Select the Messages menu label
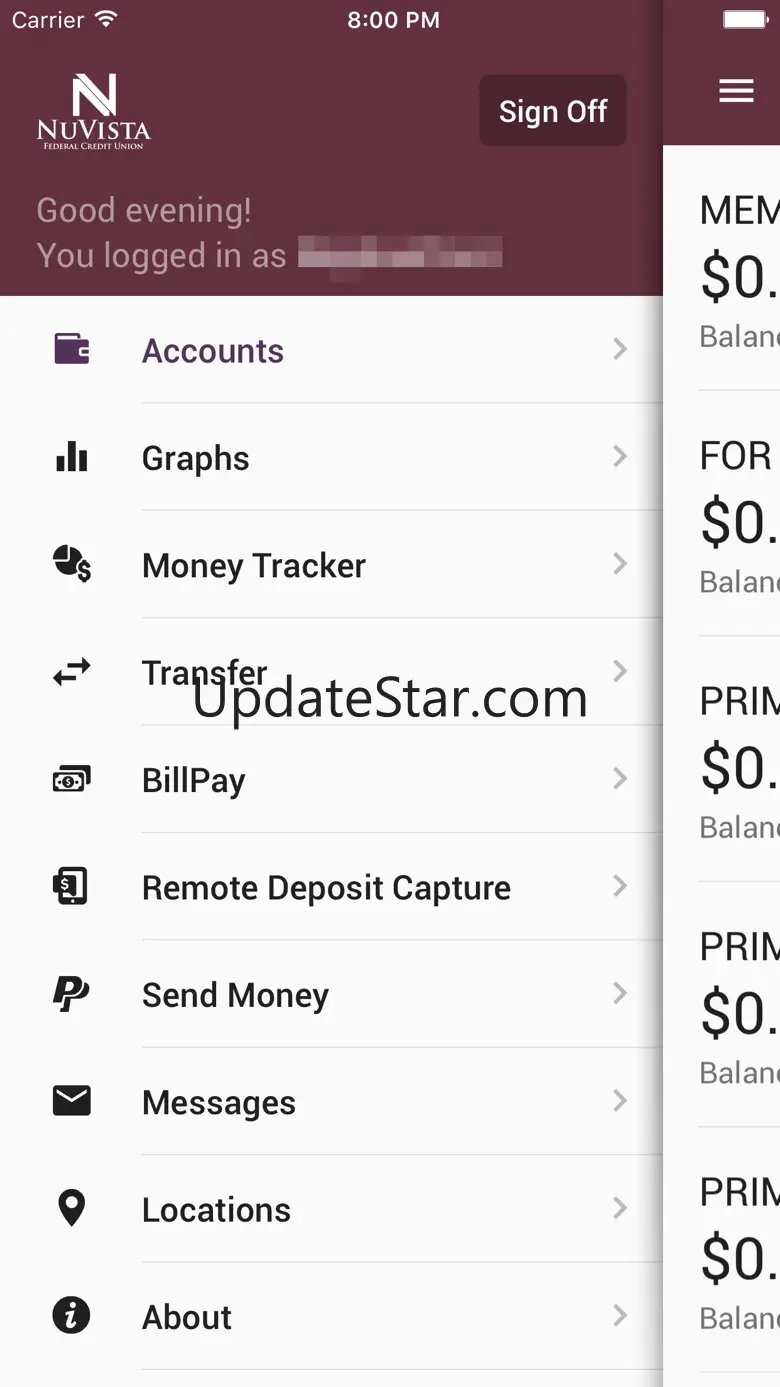 click(219, 1103)
